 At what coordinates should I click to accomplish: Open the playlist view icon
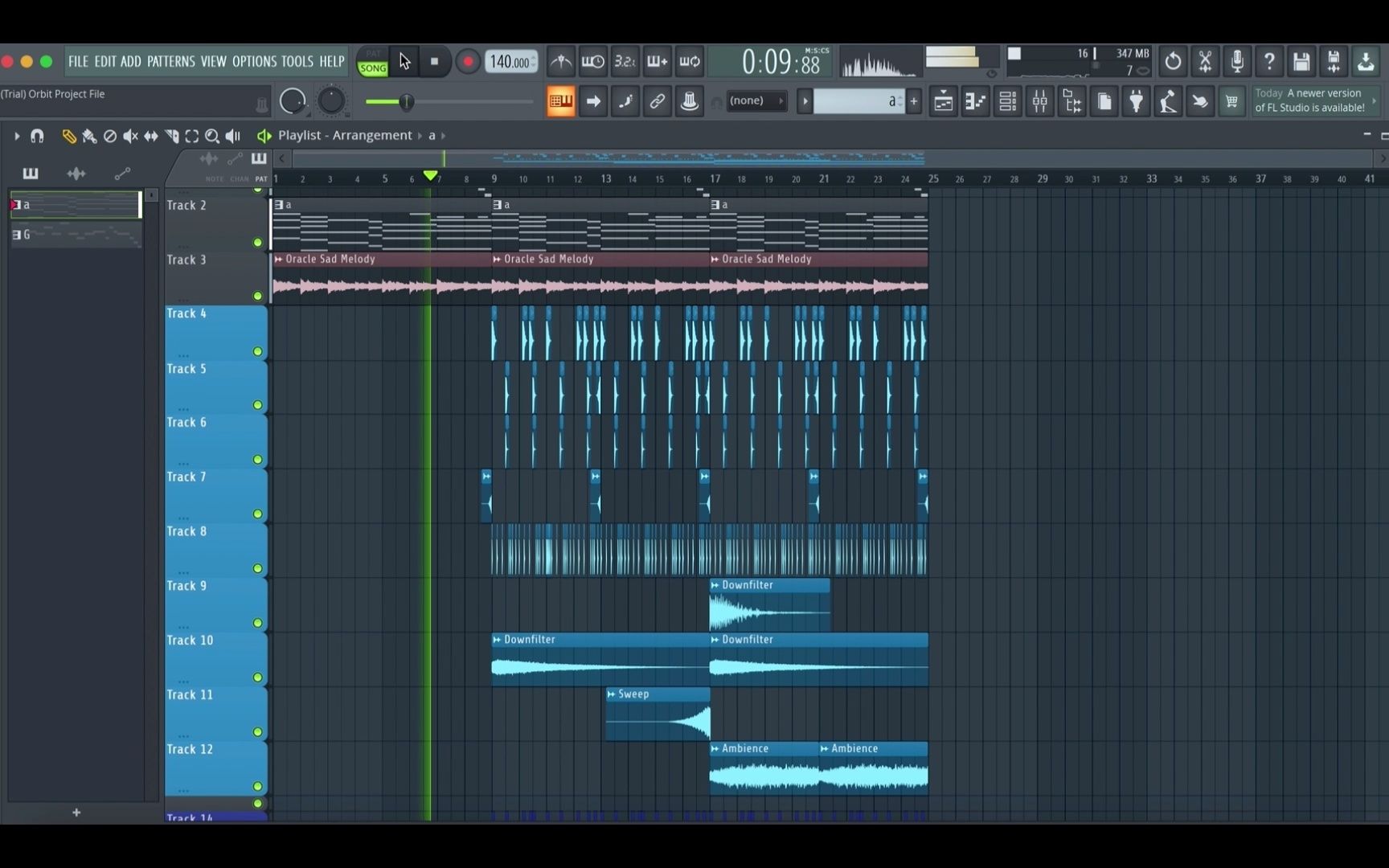tap(943, 101)
